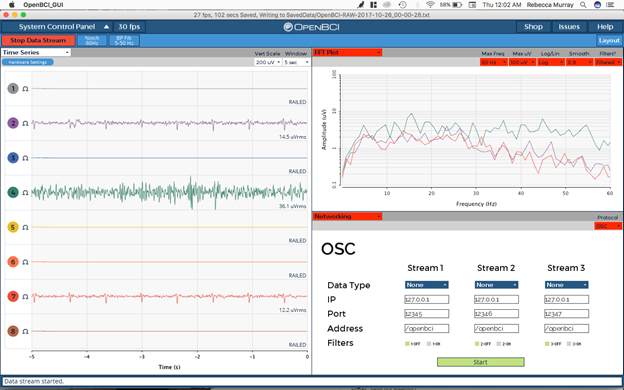The height and width of the screenshot is (390, 624).
Task: Check impedance icon for channel 5
Action: coord(25,227)
